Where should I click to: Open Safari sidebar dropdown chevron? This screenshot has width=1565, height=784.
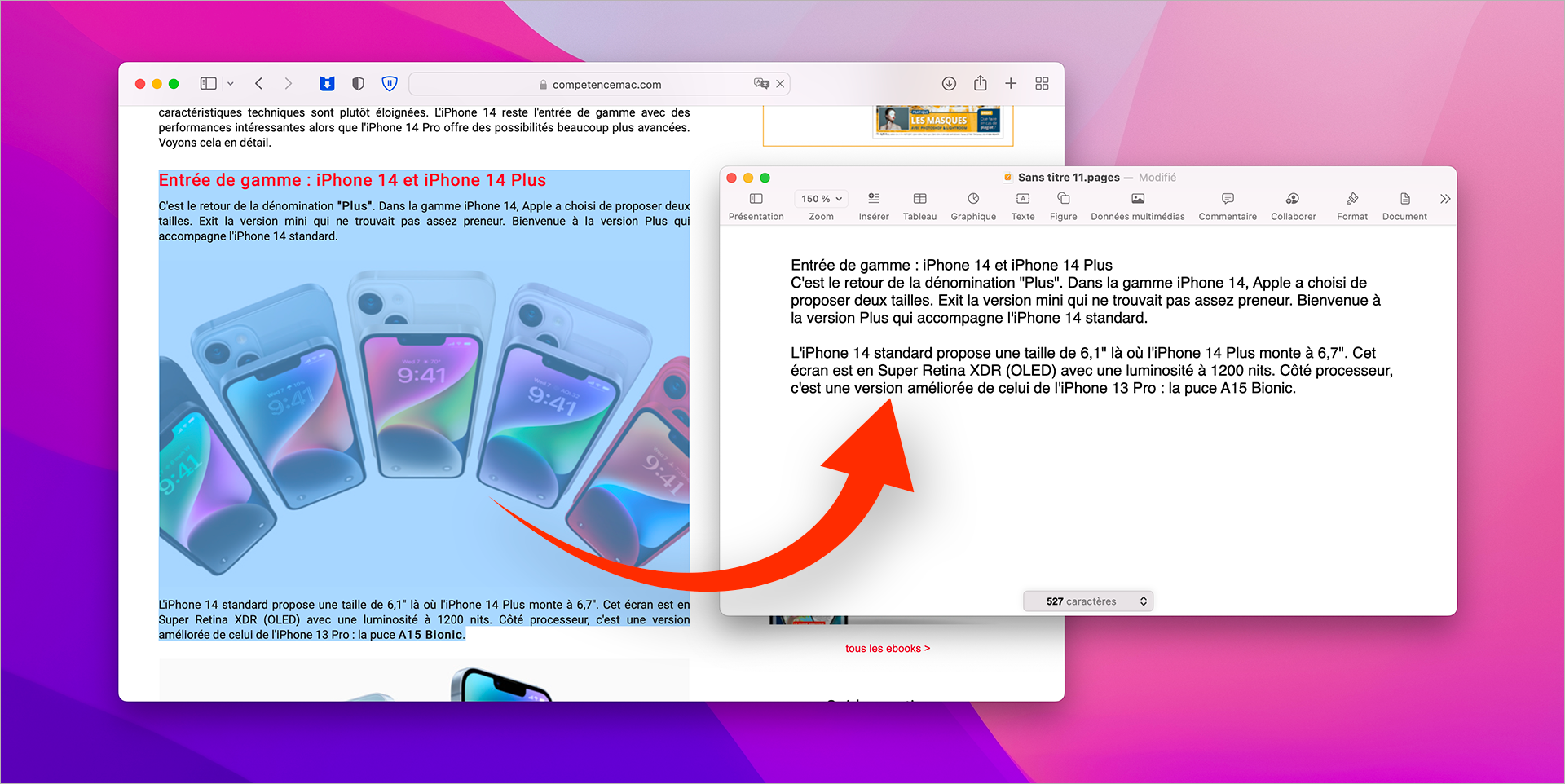231,83
